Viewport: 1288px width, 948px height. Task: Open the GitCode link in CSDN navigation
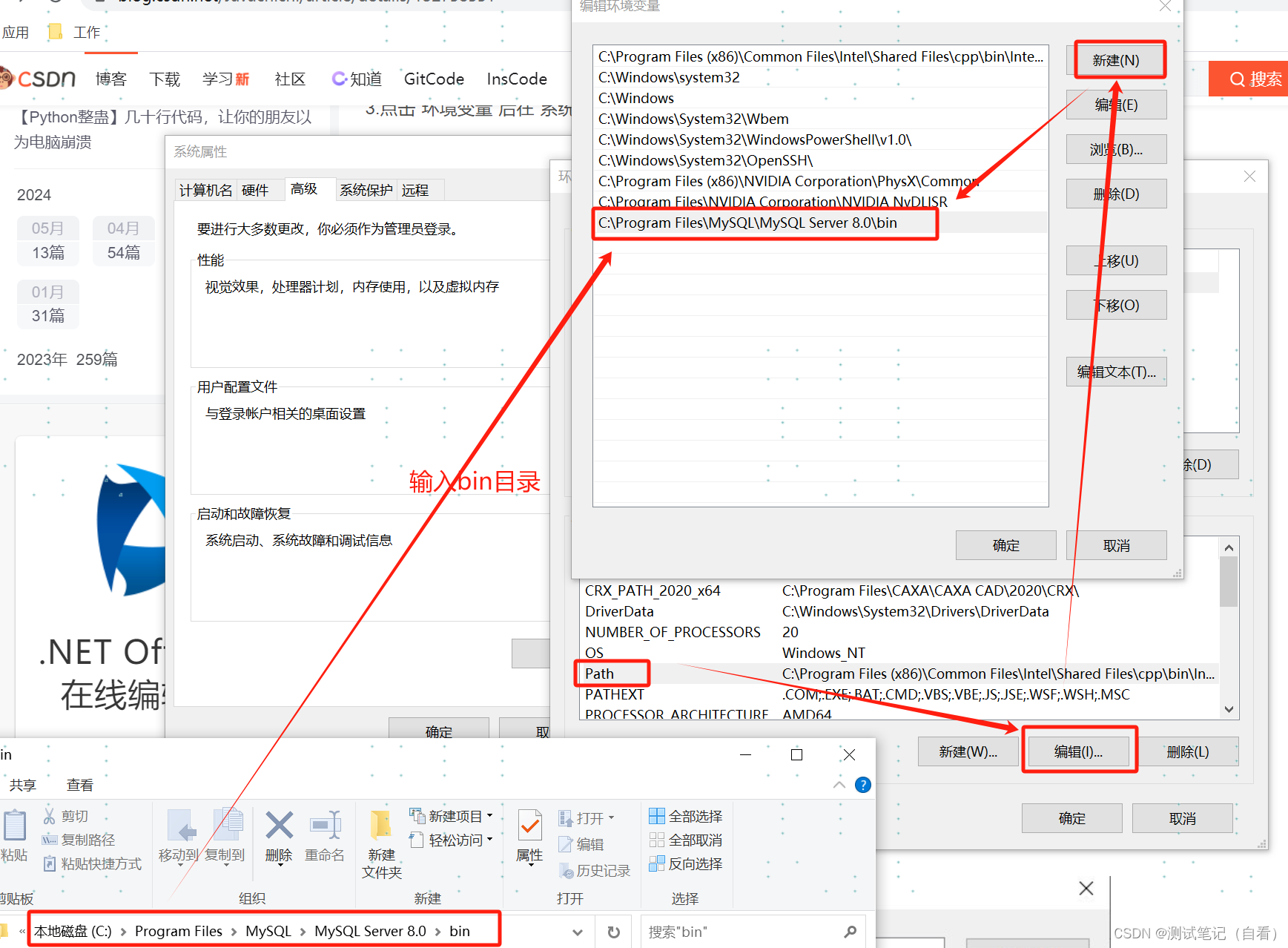click(x=434, y=79)
